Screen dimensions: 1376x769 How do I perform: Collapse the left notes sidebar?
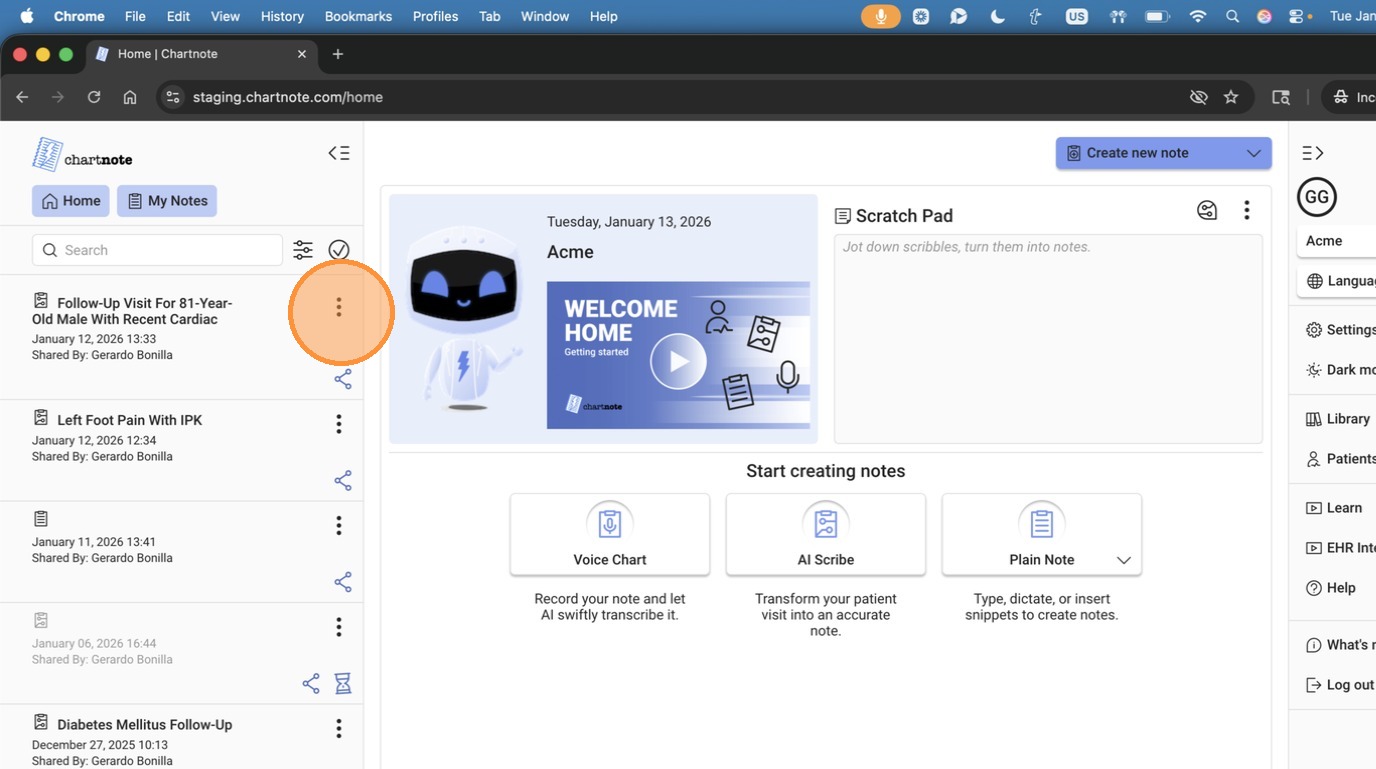pyautogui.click(x=339, y=153)
